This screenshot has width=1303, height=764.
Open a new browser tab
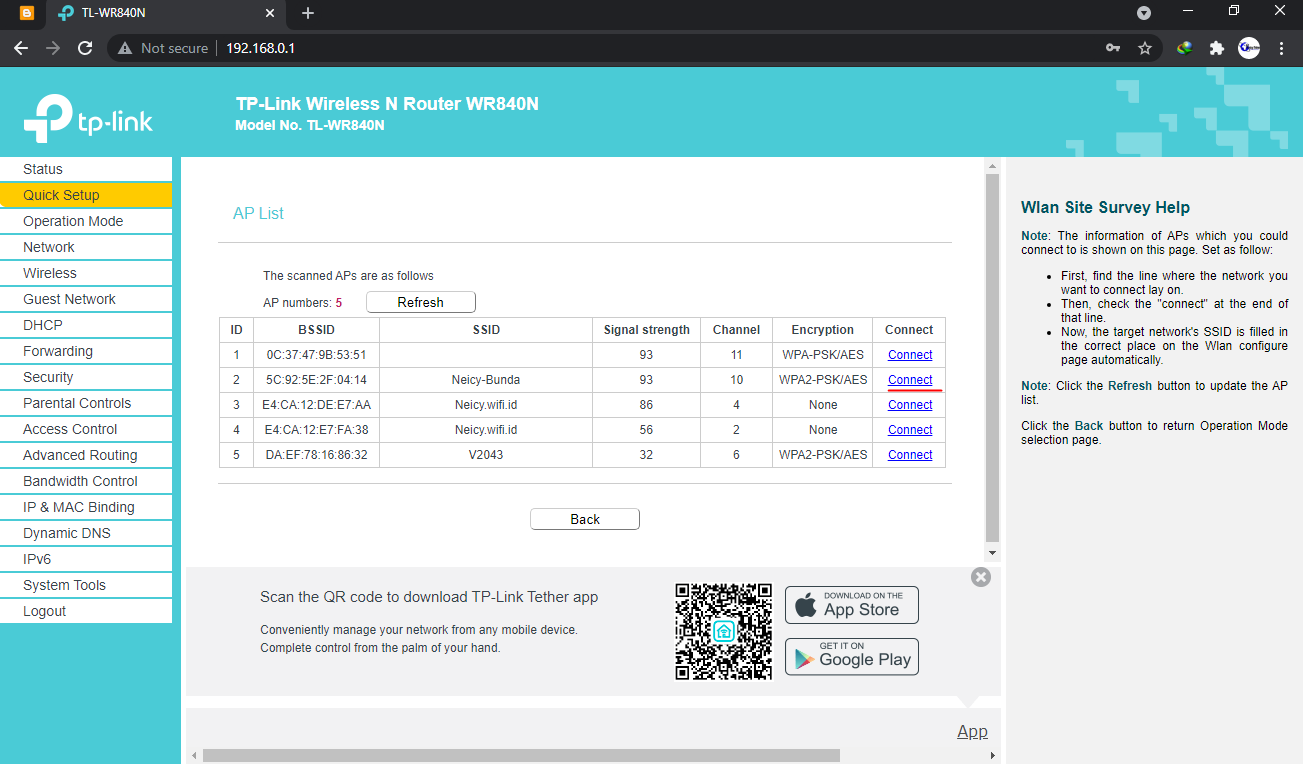tap(308, 13)
